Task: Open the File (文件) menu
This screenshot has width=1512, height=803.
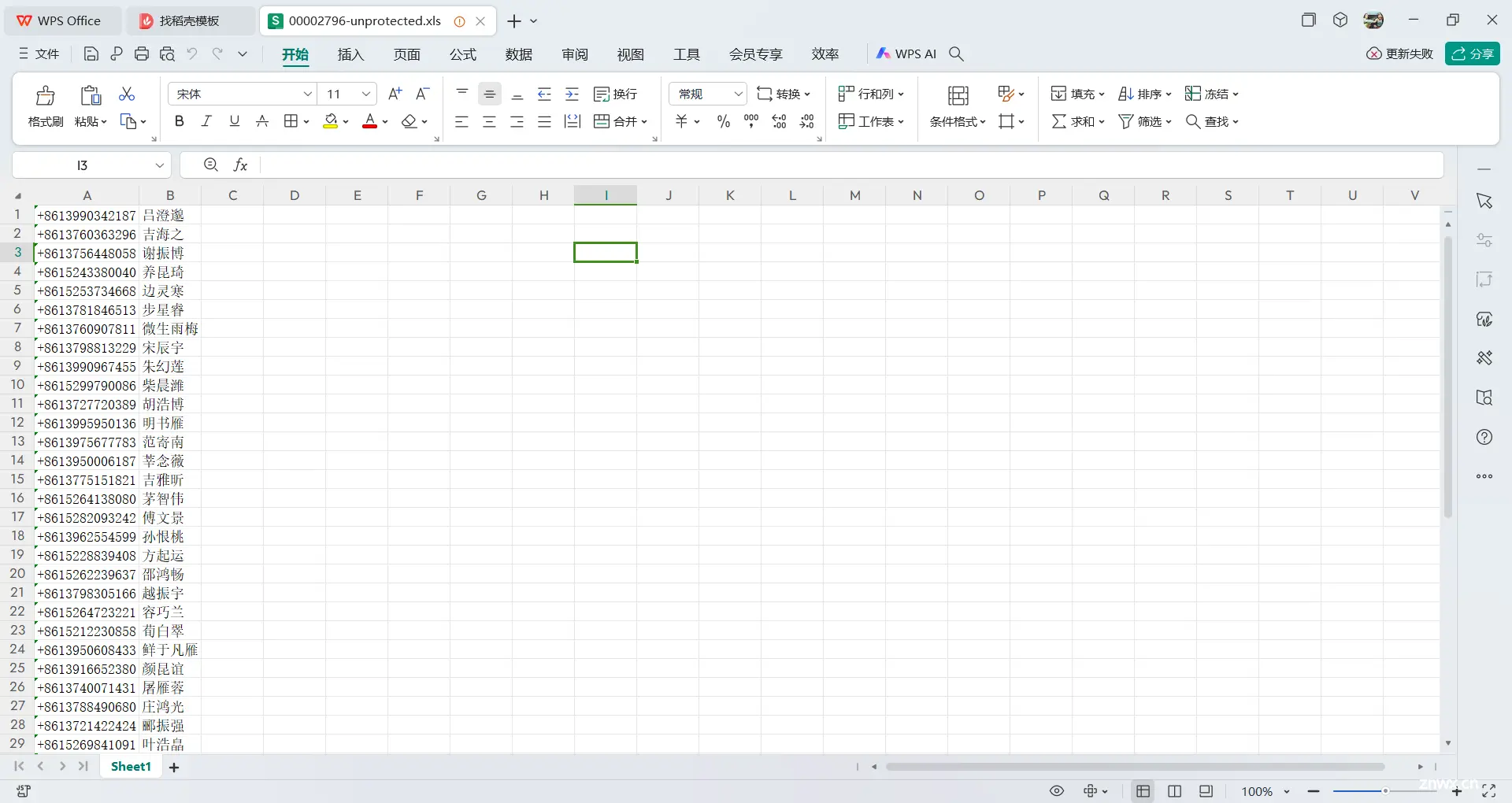Action: pos(39,54)
